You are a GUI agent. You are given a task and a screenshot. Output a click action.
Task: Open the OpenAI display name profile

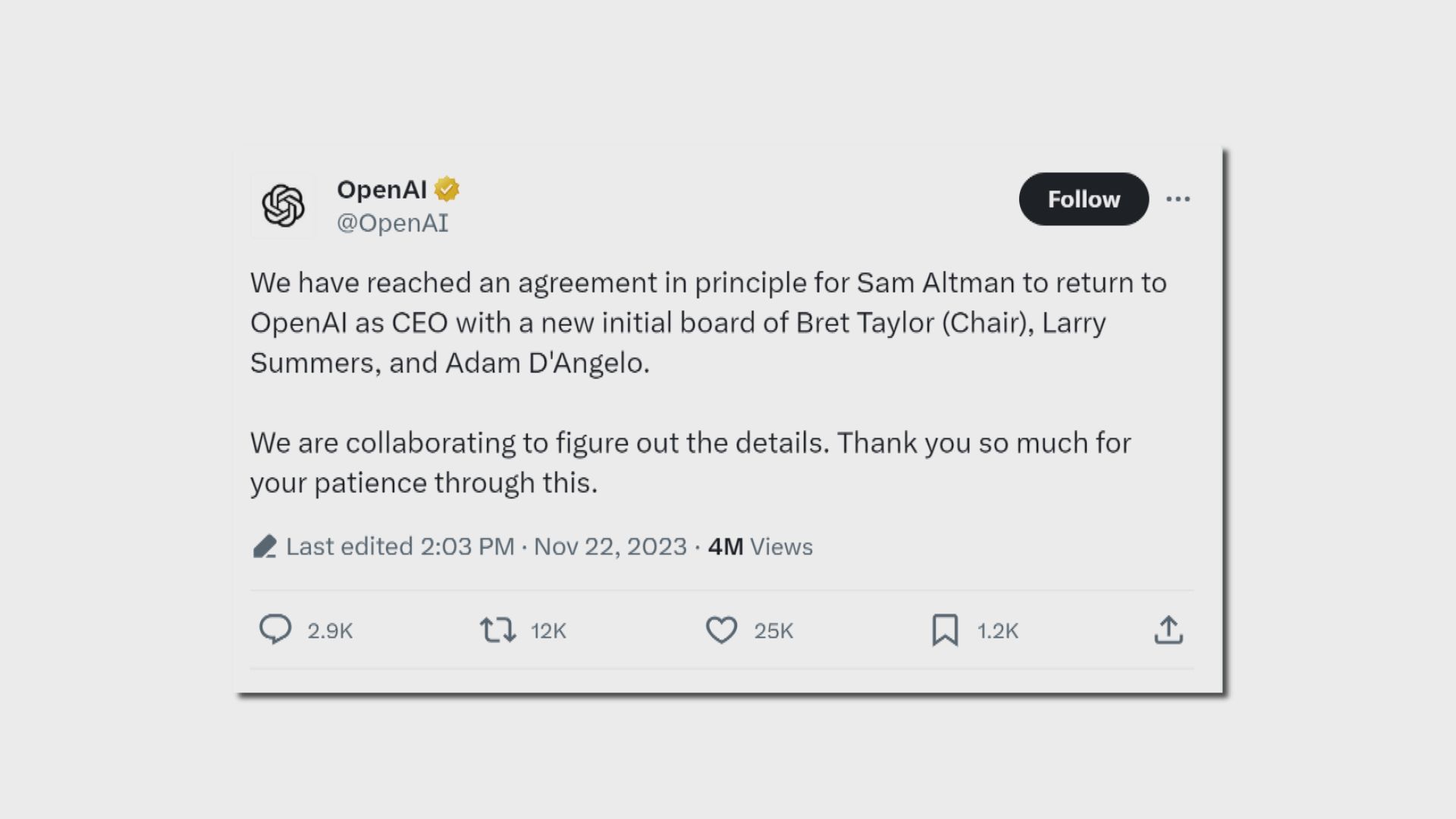[381, 190]
